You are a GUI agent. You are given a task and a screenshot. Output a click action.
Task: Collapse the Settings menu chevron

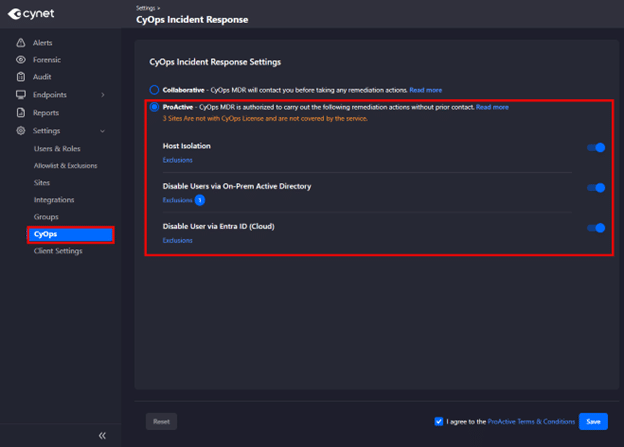tap(103, 131)
